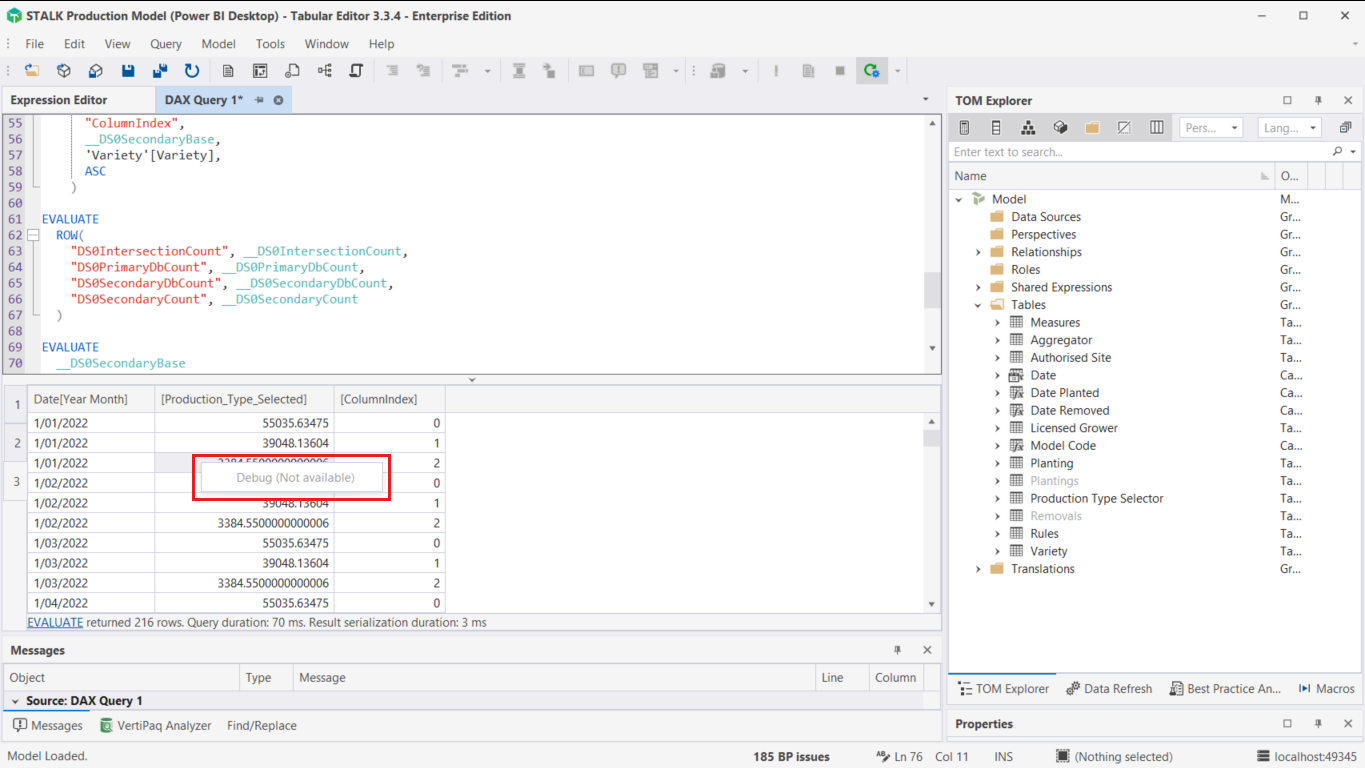The height and width of the screenshot is (768, 1365).
Task: Select the display folders icon in TOM Explorer
Action: point(1092,127)
